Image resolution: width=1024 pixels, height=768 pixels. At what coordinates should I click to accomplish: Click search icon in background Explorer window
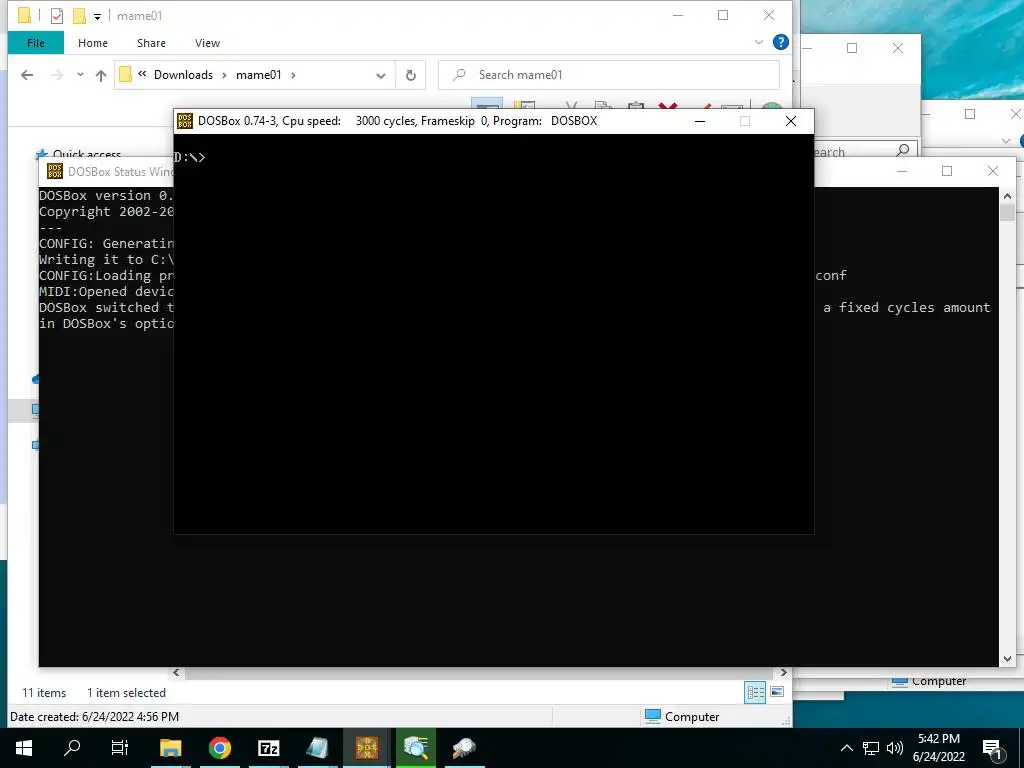[x=903, y=151]
